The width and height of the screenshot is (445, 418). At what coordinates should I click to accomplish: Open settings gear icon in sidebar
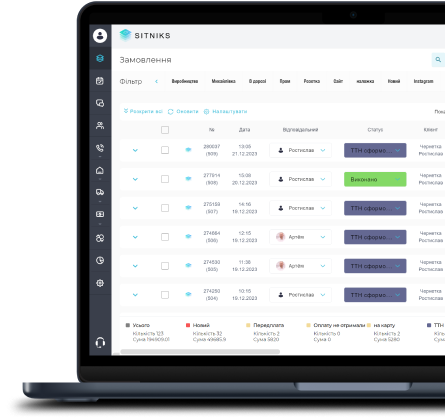click(x=100, y=283)
